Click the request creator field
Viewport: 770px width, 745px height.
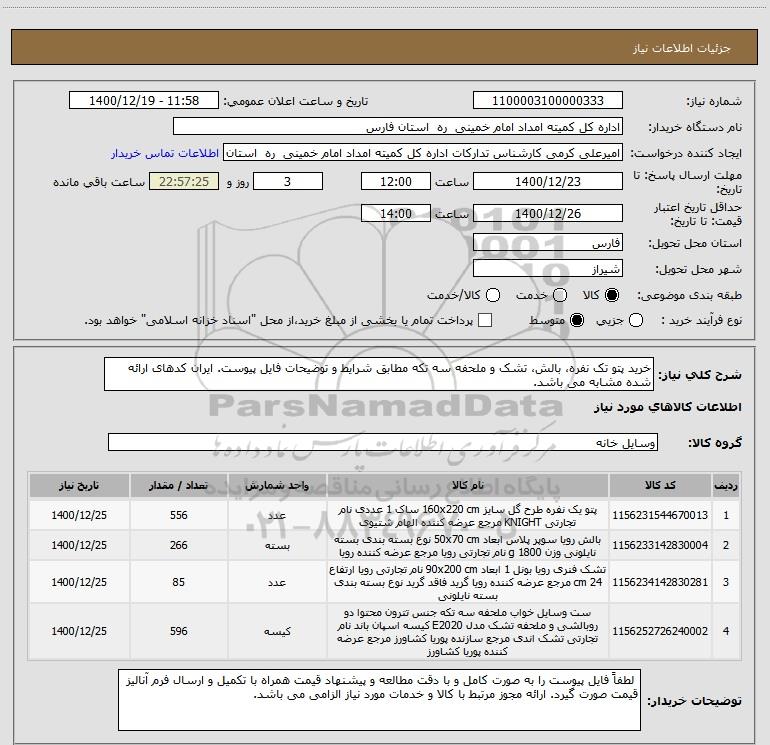coord(423,153)
